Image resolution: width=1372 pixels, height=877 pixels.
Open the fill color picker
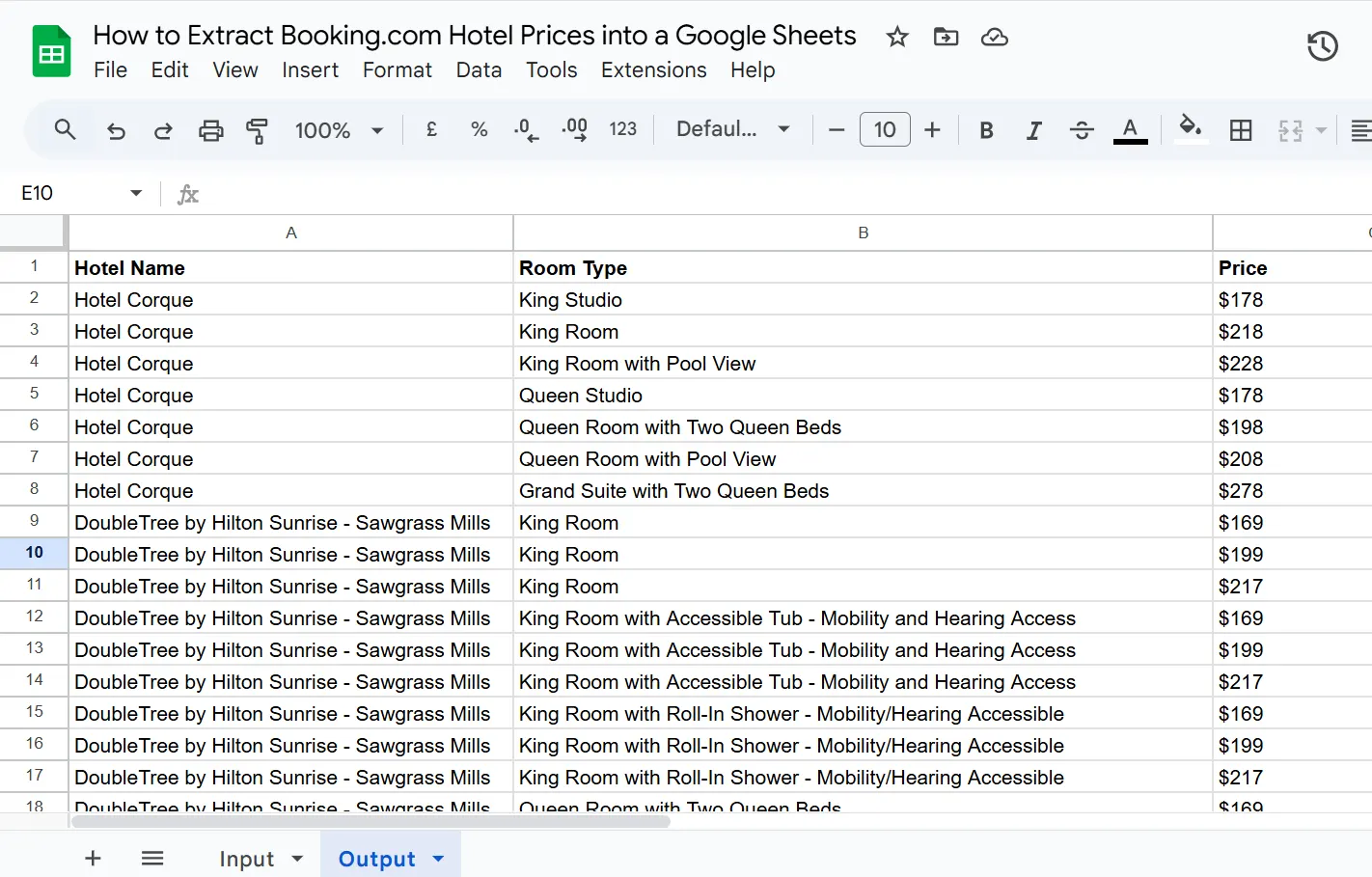(1190, 128)
